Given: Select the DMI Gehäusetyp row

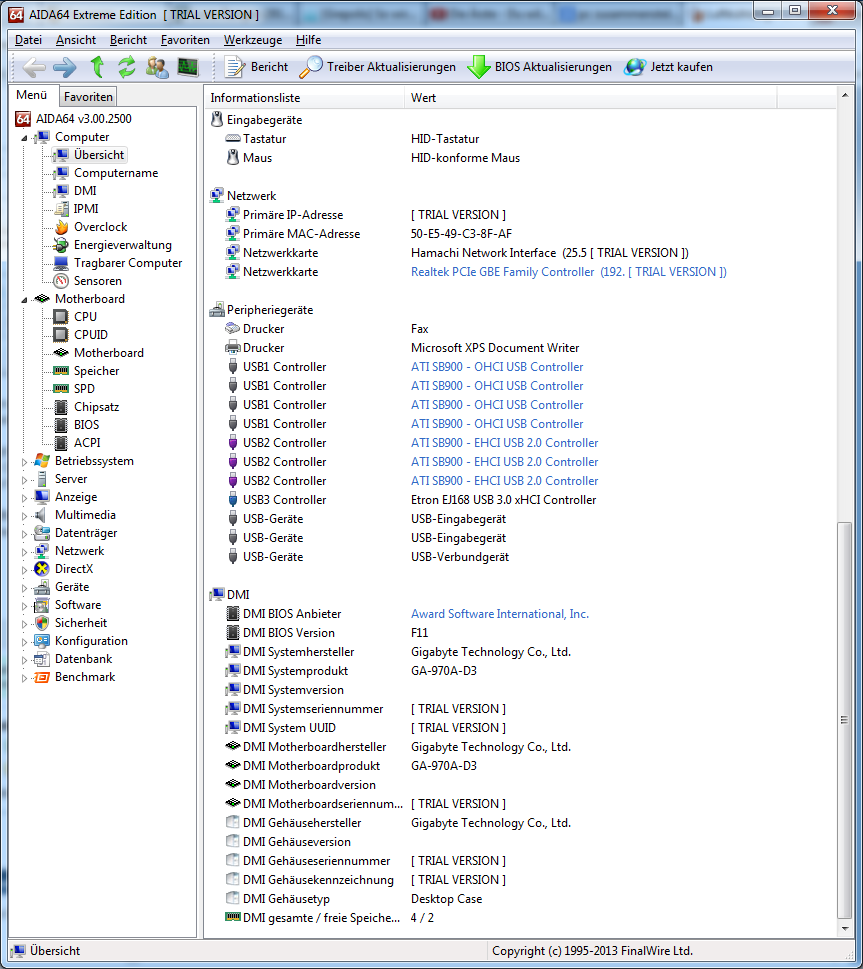Looking at the screenshot, I should 519,899.
